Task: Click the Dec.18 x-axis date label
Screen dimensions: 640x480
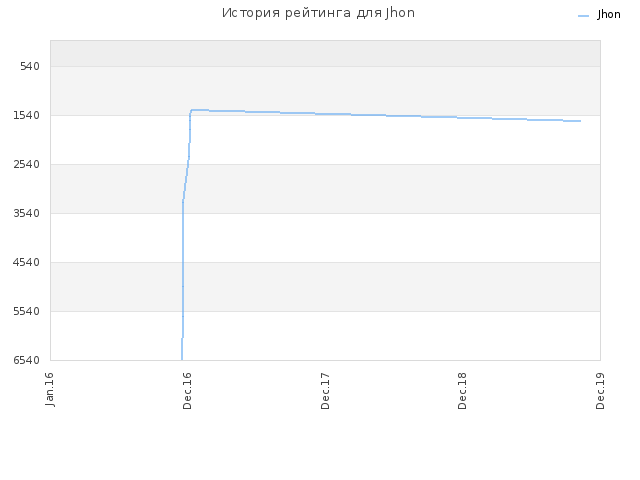Action: coord(462,391)
